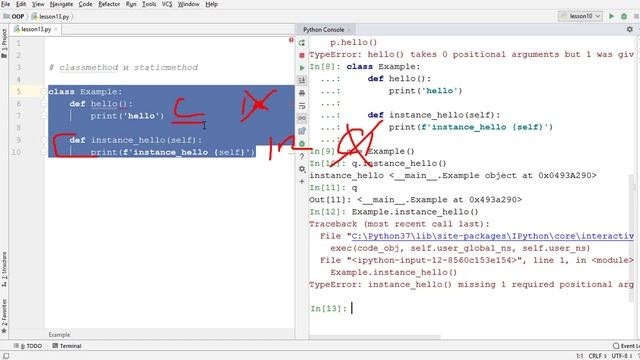Click fold end marker on line 10
640x360 pixels.
coord(44,152)
